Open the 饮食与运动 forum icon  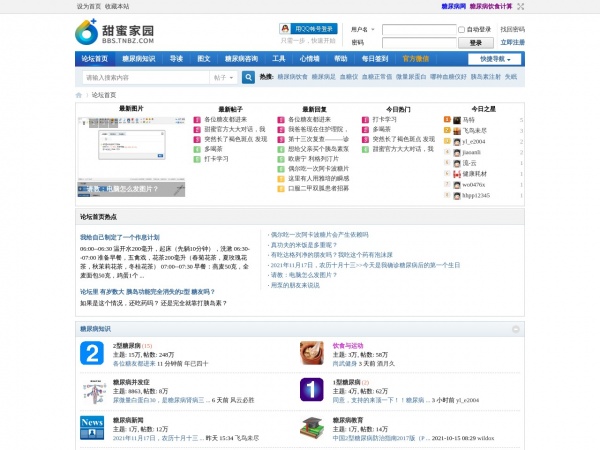click(312, 353)
